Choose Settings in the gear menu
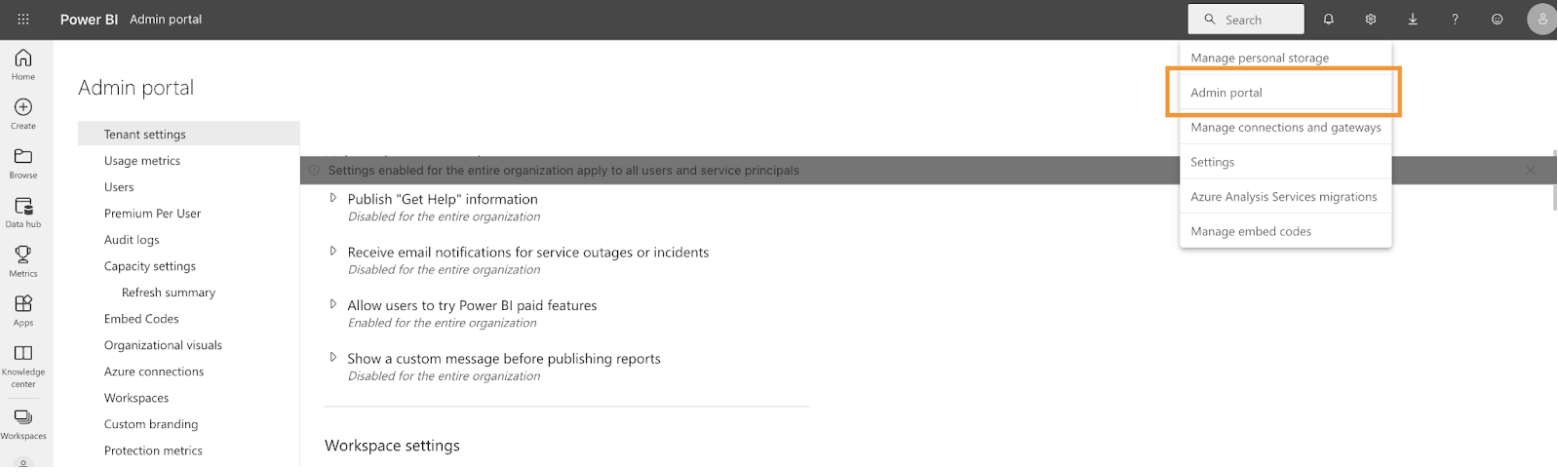 pyautogui.click(x=1286, y=162)
